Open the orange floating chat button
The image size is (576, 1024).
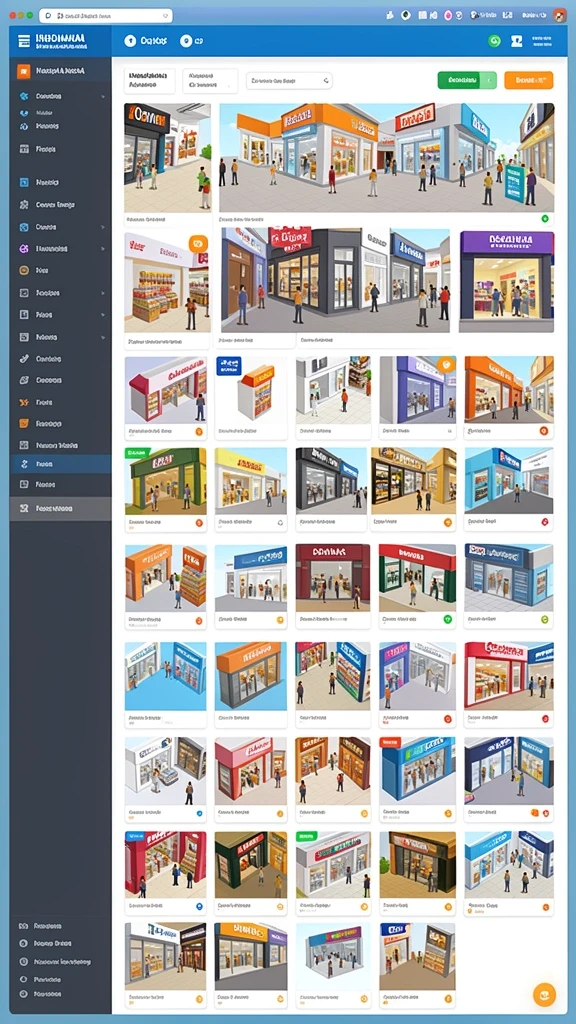click(544, 994)
